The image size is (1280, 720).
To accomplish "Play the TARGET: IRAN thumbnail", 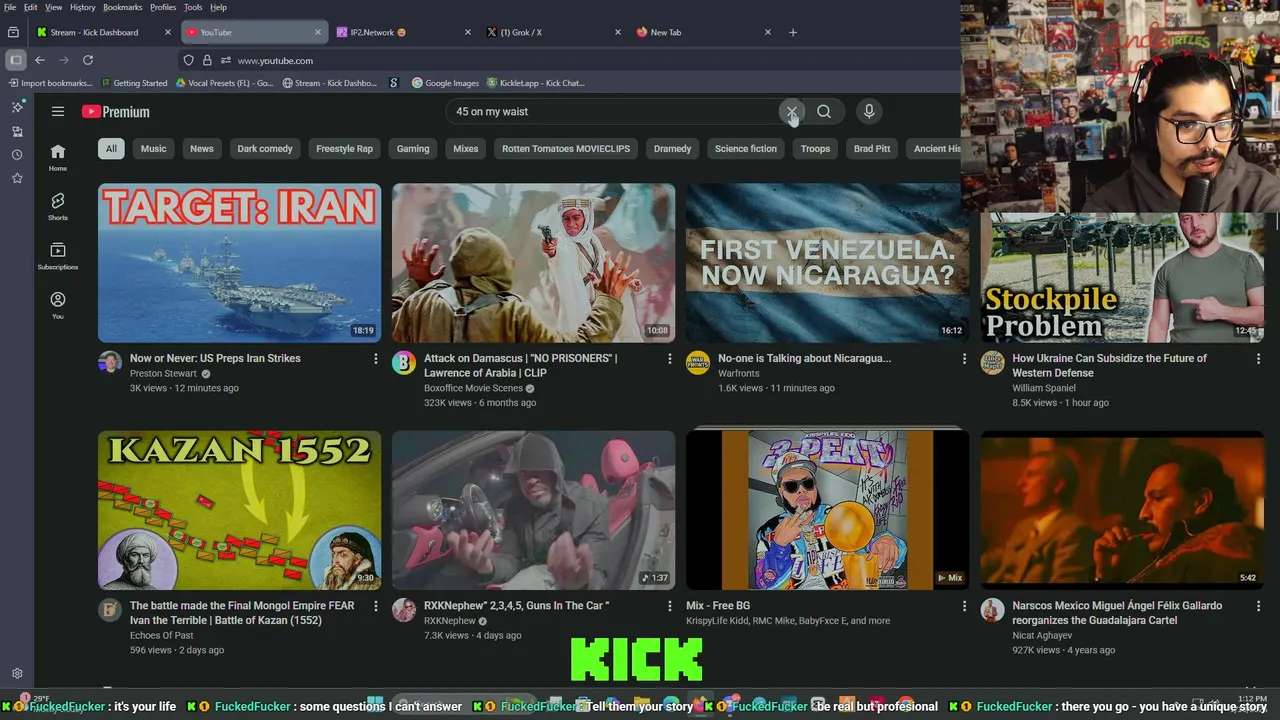I will (239, 263).
